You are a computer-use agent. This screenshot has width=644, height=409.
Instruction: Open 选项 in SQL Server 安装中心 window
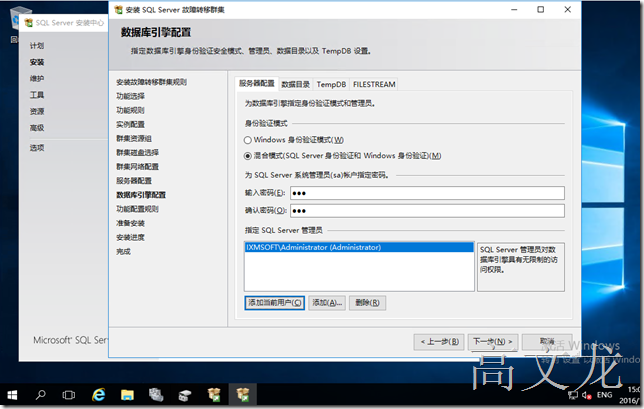(37, 148)
